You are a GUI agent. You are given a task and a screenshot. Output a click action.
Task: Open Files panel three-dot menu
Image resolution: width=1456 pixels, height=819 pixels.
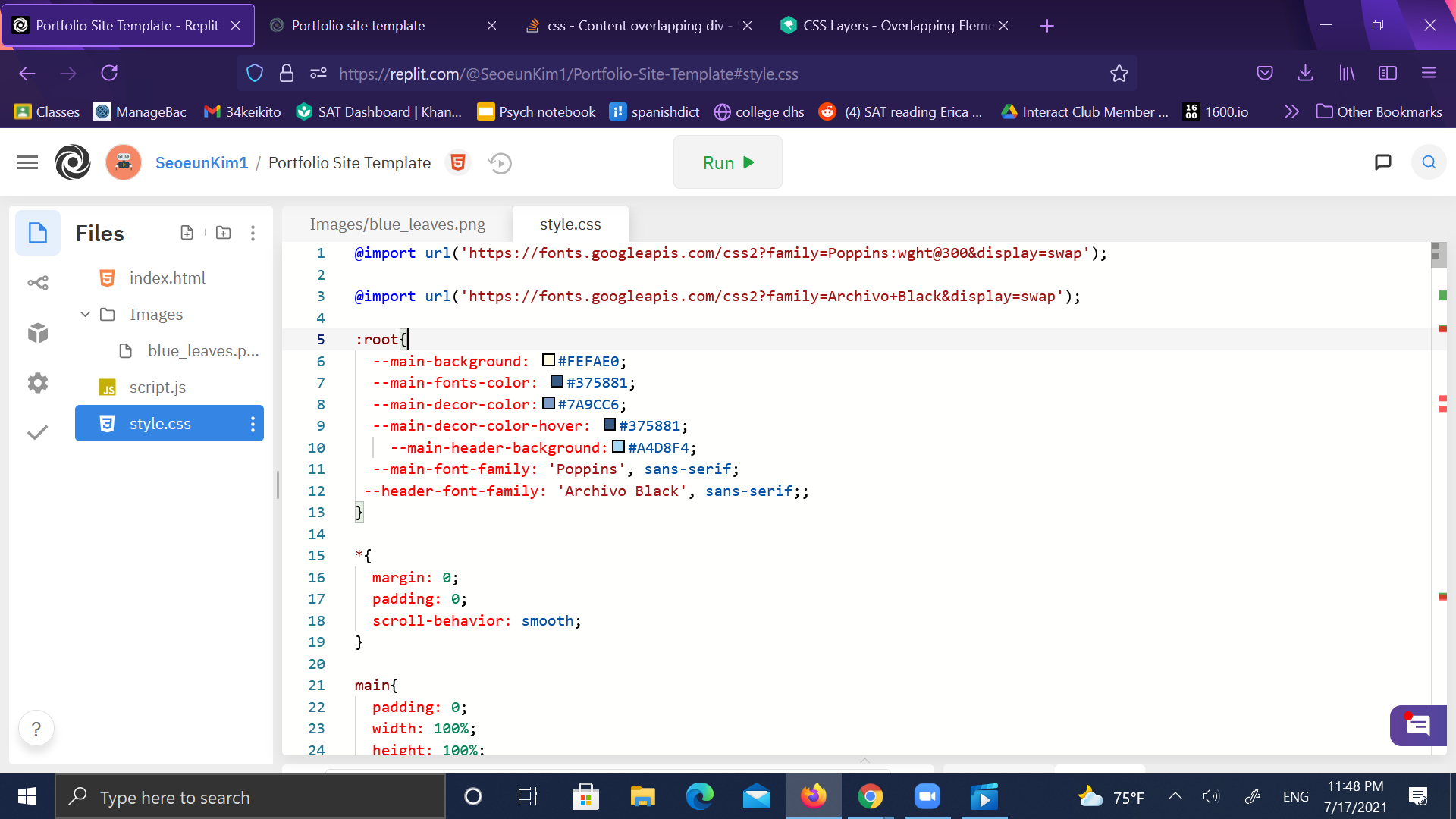tap(253, 233)
